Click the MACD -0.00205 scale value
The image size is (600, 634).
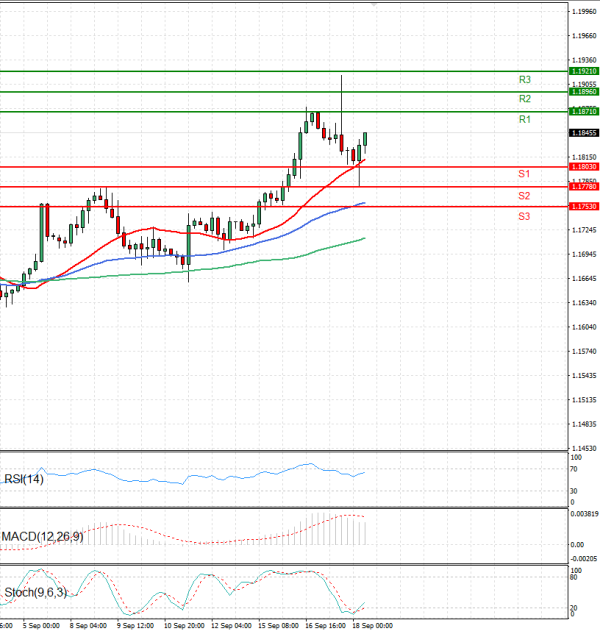point(583,559)
